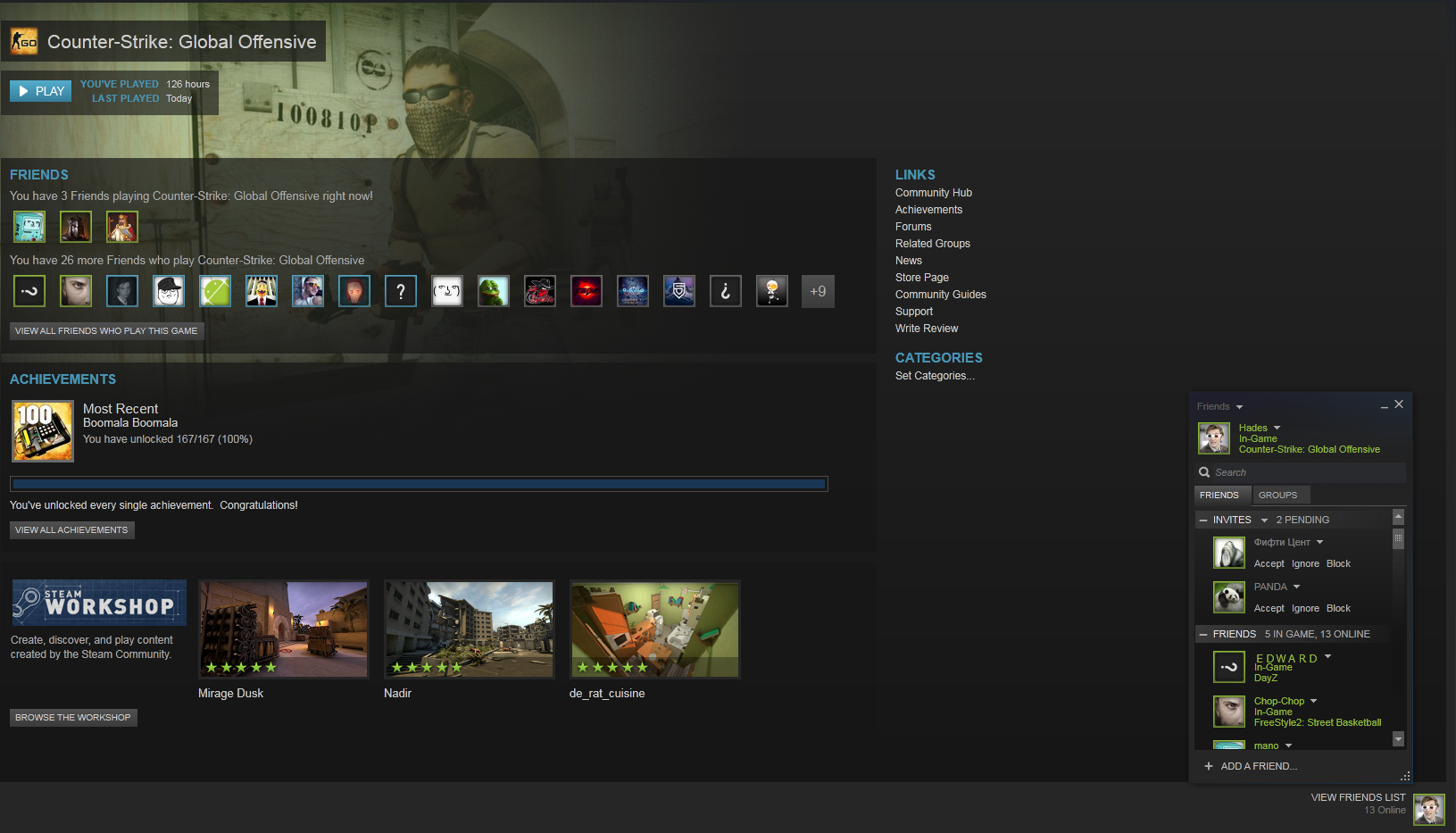Open the red-and-black bandit logo avatar
This screenshot has height=833, width=1456.
click(x=540, y=291)
